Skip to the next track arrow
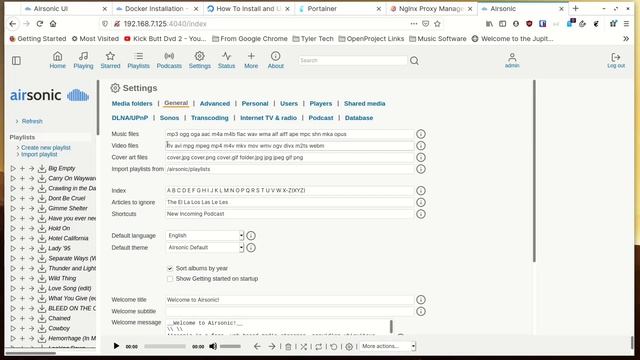 [271, 347]
